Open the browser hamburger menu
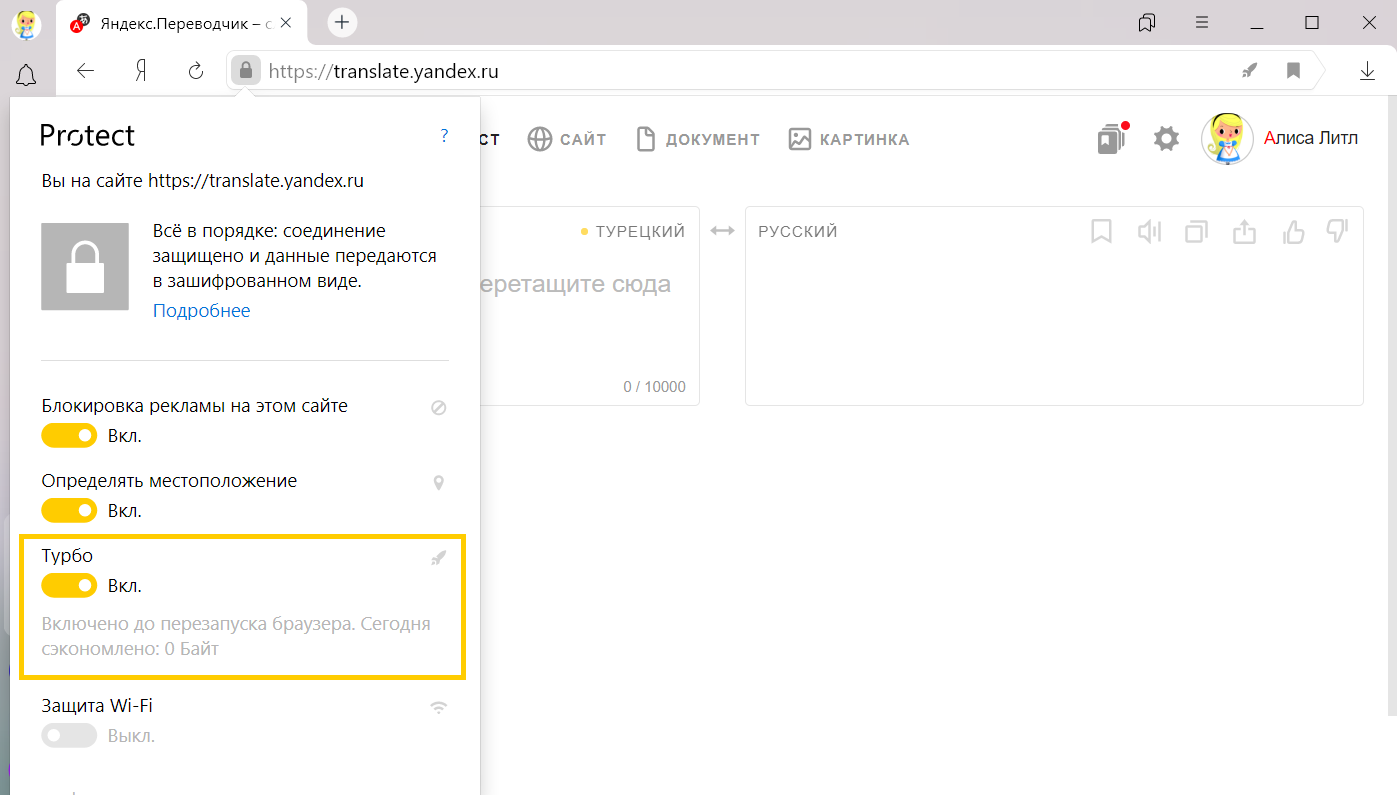1397x795 pixels. point(1202,23)
